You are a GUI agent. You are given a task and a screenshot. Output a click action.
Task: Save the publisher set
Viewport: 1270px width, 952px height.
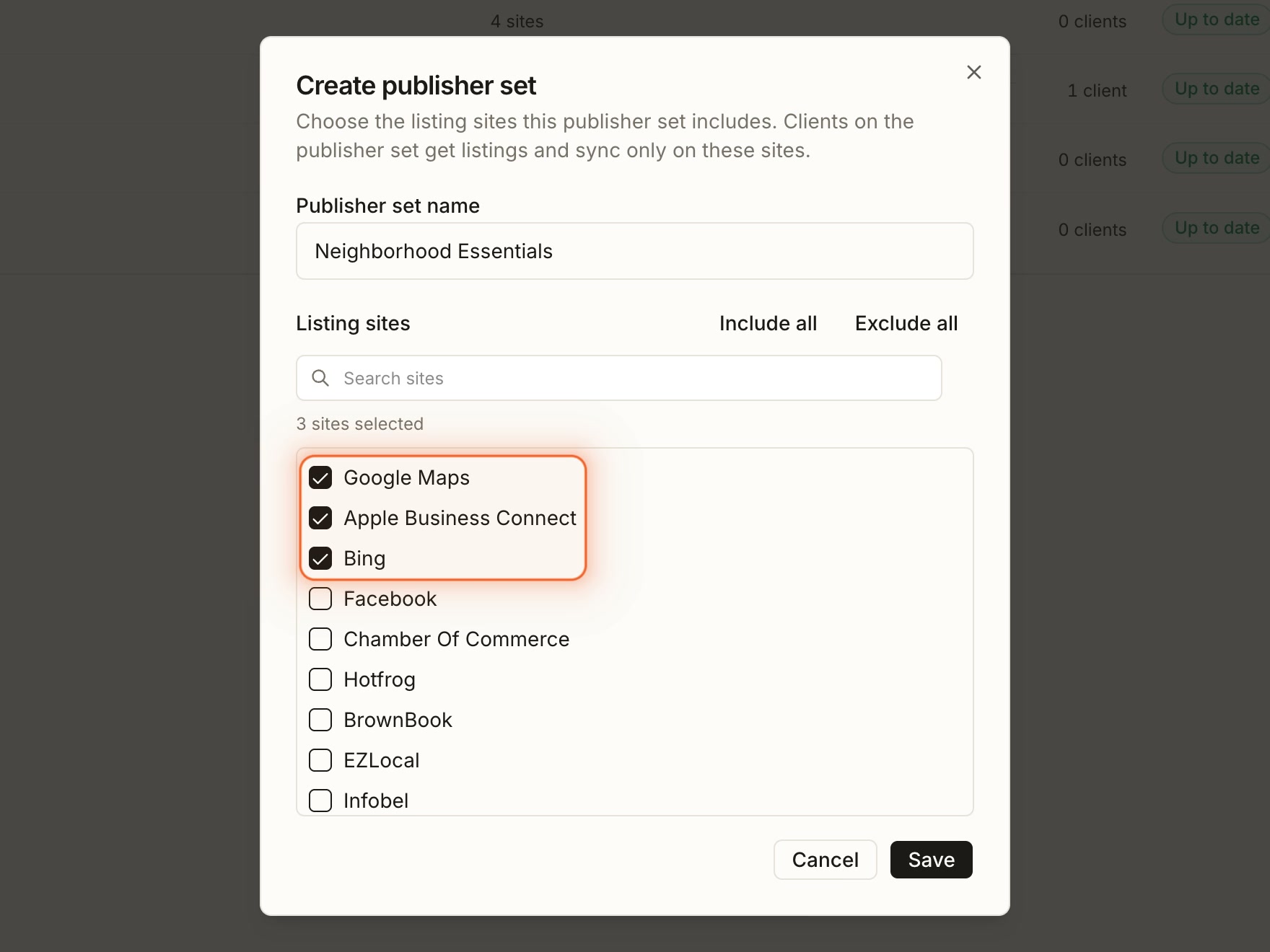click(931, 860)
